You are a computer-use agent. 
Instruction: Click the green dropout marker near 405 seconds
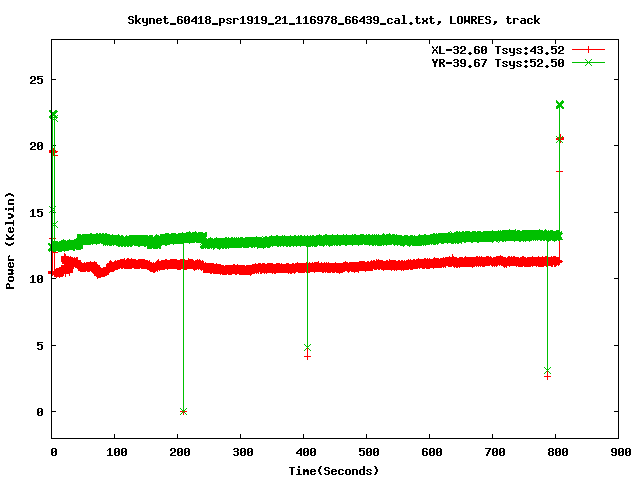pyautogui.click(x=307, y=347)
